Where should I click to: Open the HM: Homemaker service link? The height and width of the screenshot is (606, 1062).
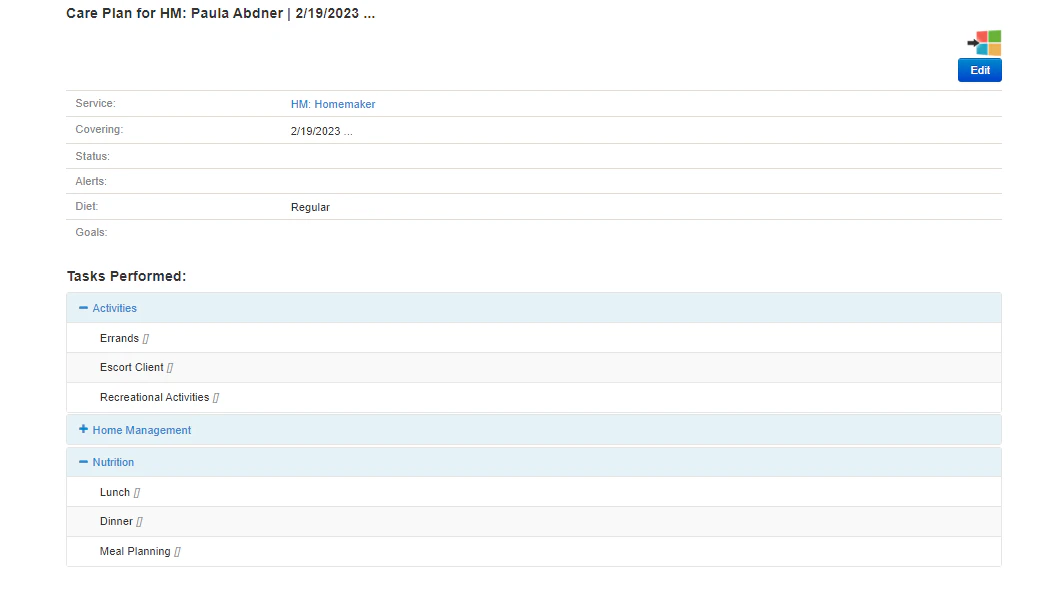tap(333, 104)
